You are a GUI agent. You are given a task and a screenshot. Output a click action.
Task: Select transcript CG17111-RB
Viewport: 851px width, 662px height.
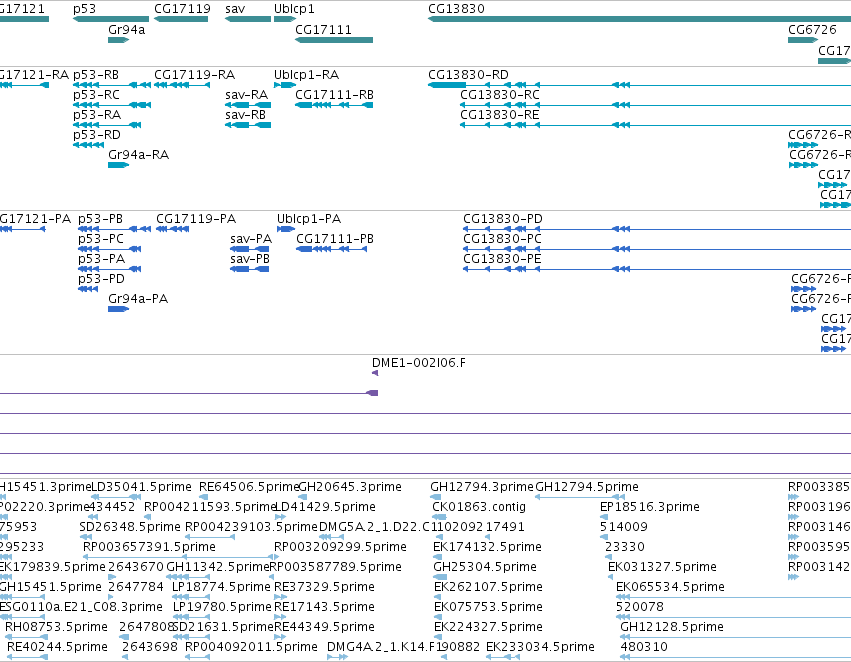click(335, 94)
